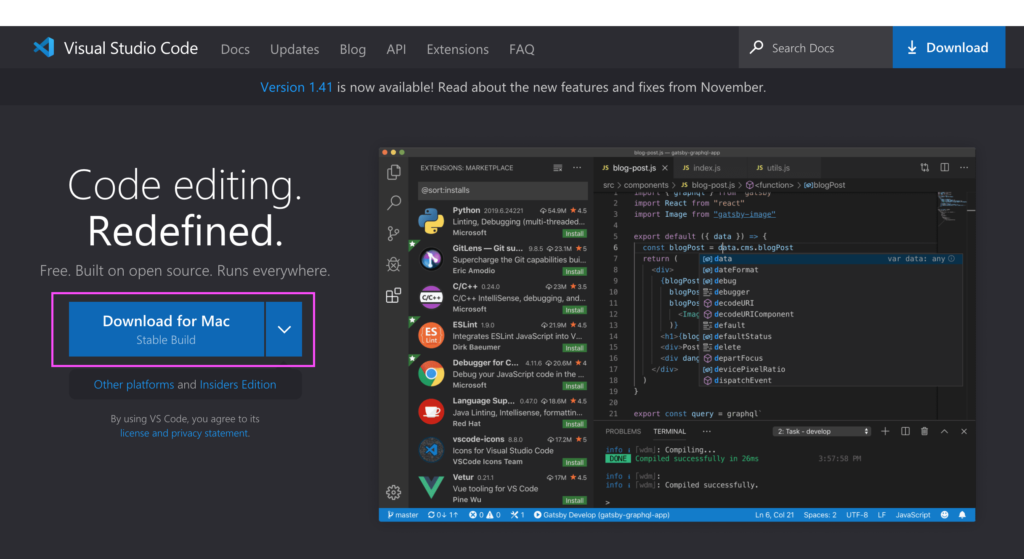1024x559 pixels.
Task: Click Gatsby Develop task in status bar
Action: [x=601, y=515]
